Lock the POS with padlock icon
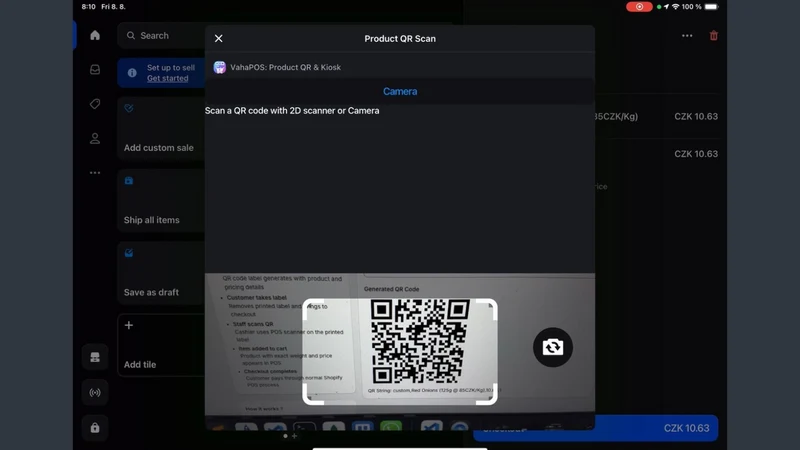The image size is (800, 450). [95, 428]
